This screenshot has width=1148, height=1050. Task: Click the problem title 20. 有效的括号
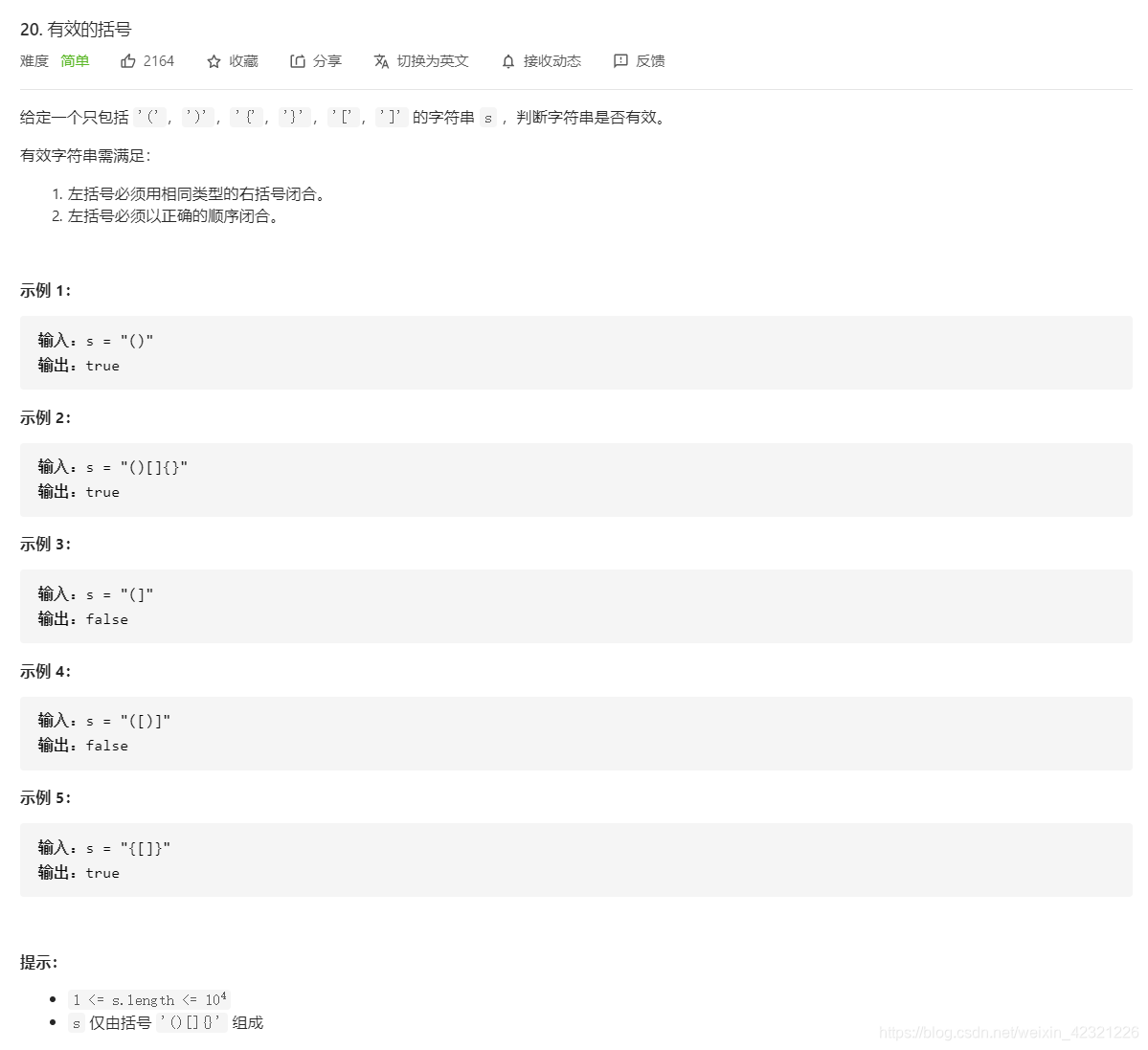(x=79, y=30)
